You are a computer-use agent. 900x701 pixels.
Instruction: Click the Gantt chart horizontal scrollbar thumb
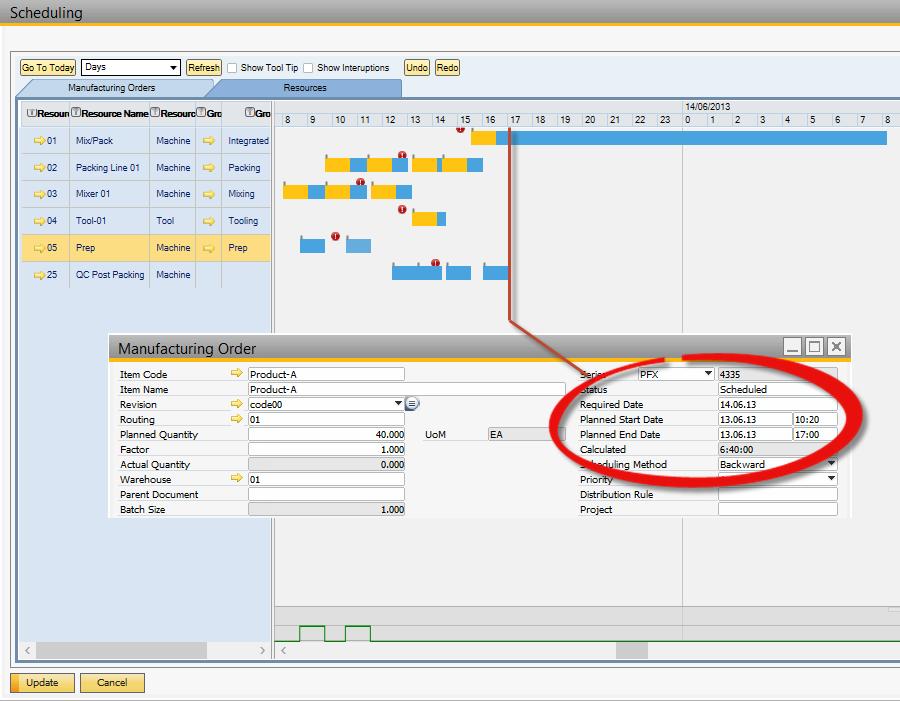tap(631, 650)
